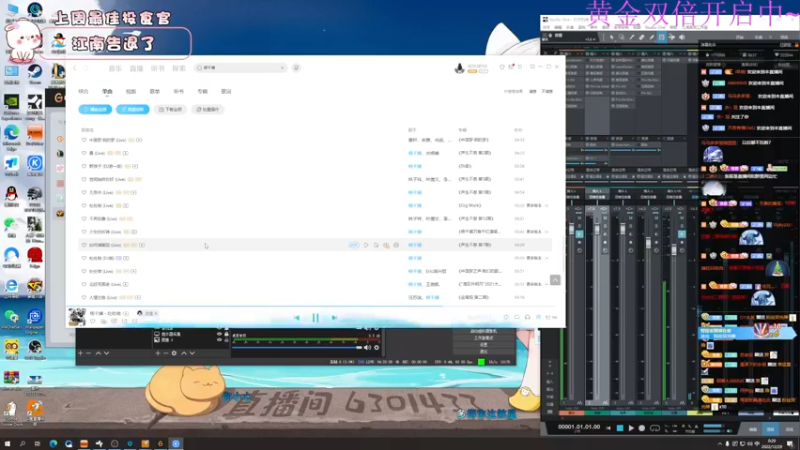This screenshot has height=450, width=800.
Task: Jump back to the top of the song list
Action: click(x=555, y=280)
